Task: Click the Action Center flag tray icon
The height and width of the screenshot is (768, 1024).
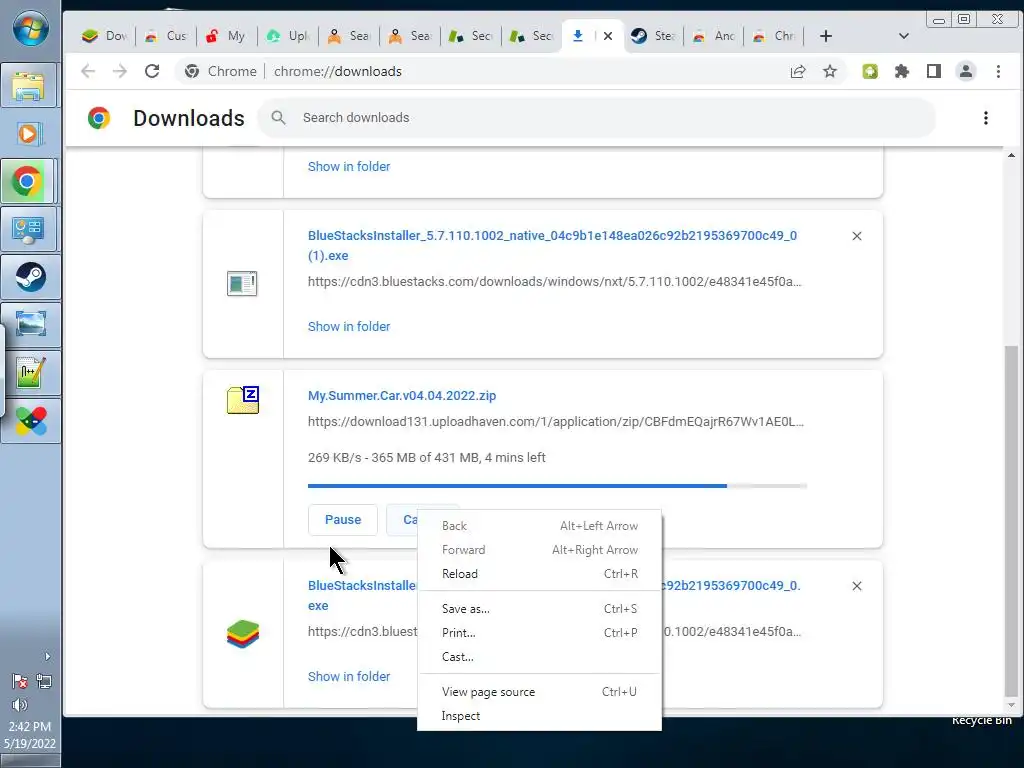Action: (20, 681)
